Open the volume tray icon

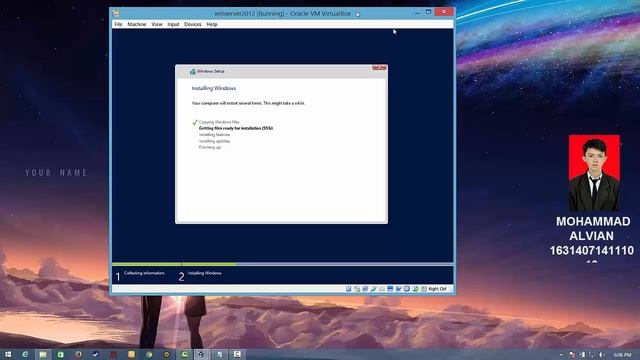pos(602,355)
